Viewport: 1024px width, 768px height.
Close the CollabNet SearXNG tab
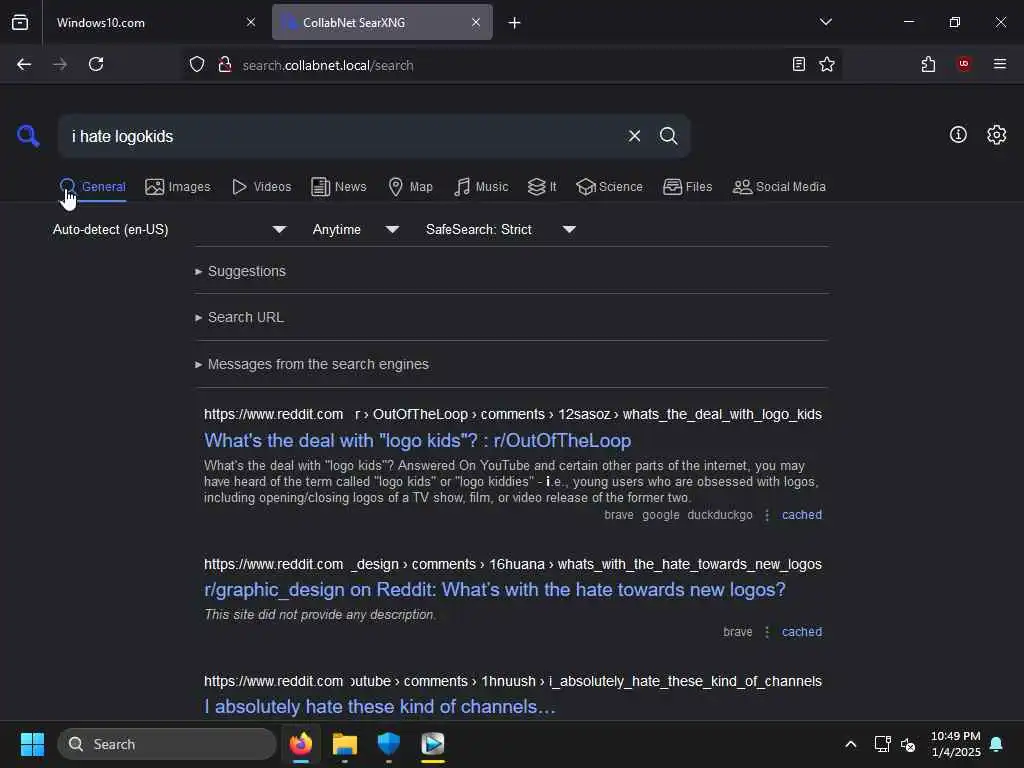click(476, 22)
